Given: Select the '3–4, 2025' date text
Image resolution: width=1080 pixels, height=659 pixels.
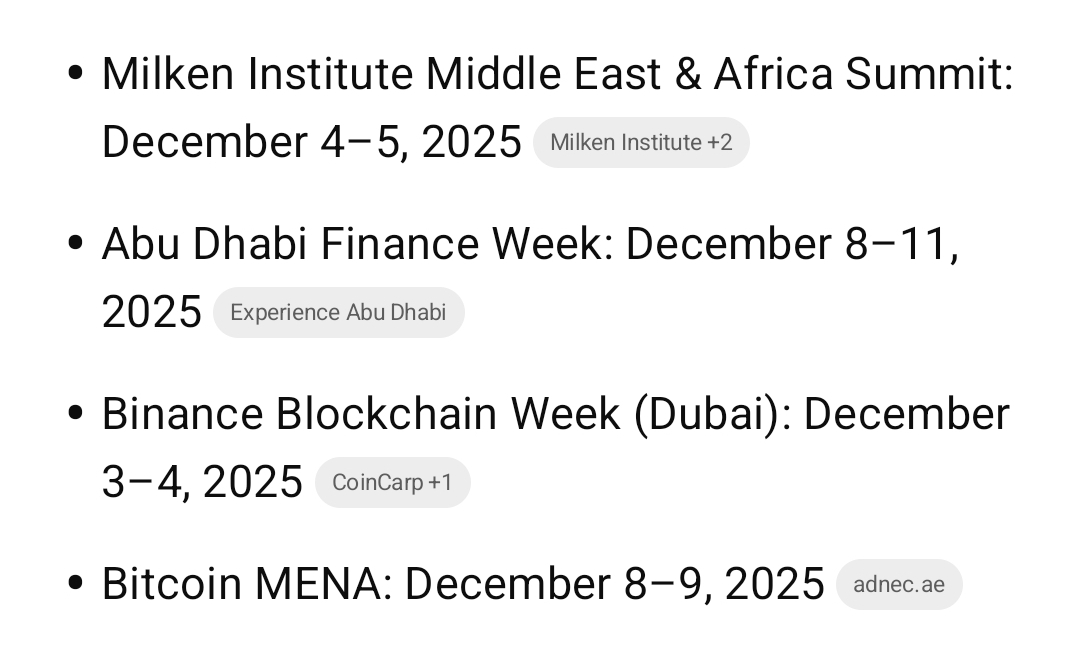Looking at the screenshot, I should [202, 482].
